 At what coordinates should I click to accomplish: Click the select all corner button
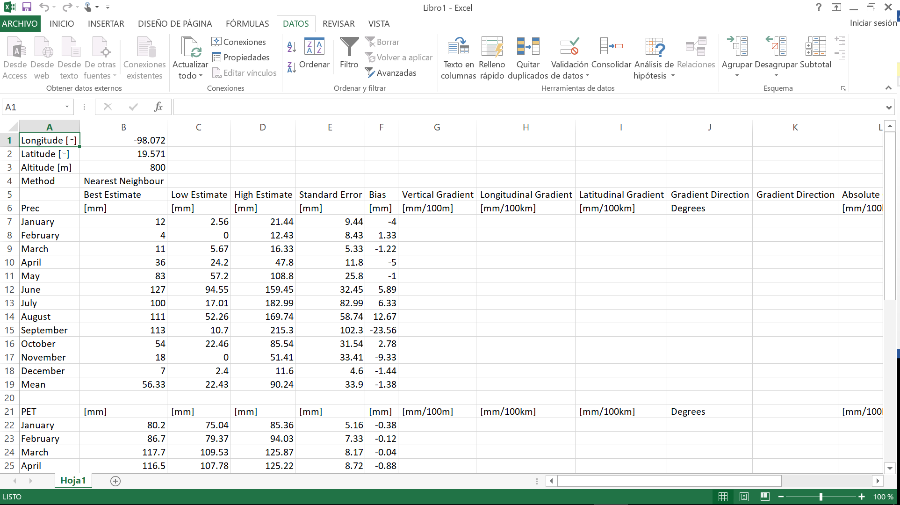coord(9,127)
